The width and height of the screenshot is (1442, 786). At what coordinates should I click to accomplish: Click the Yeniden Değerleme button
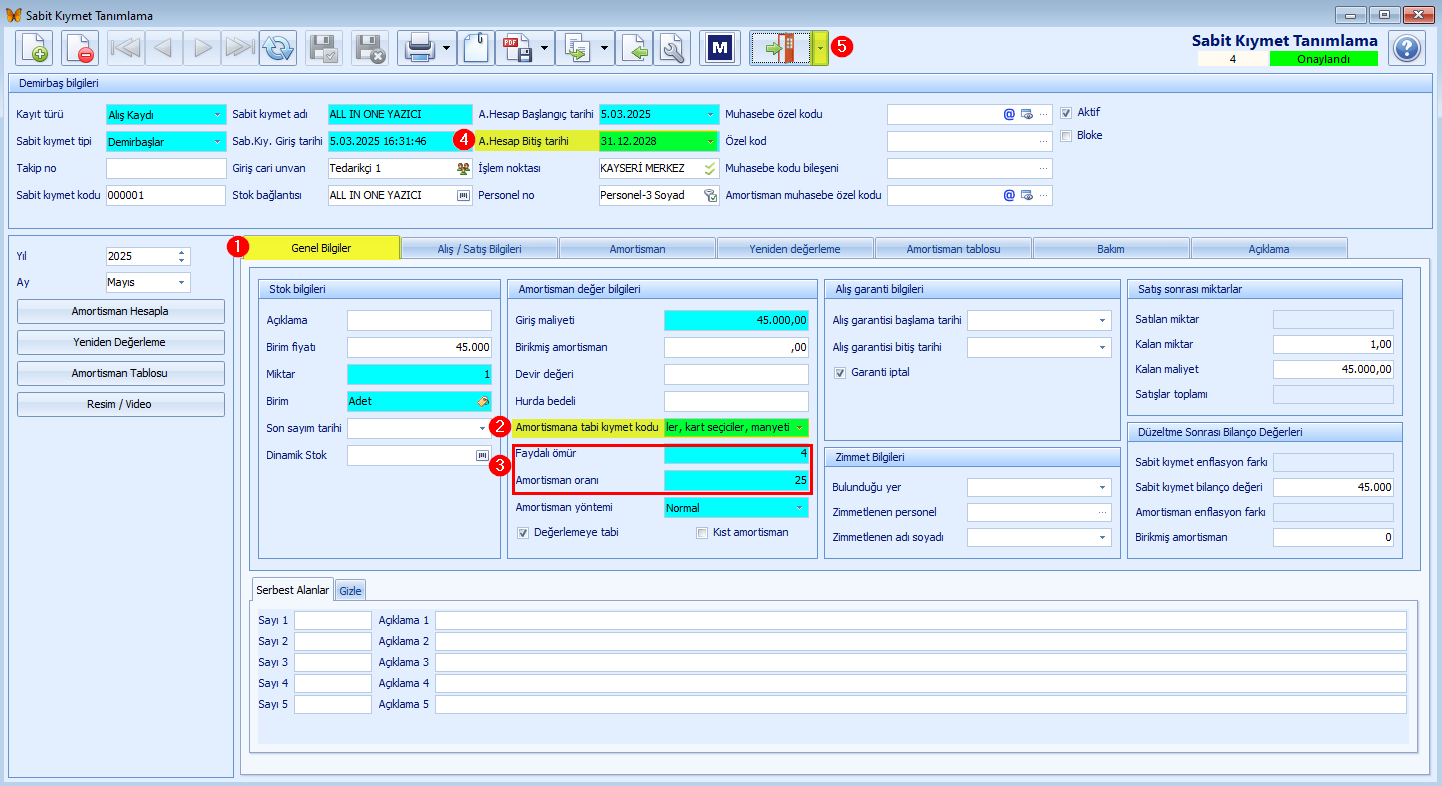coord(120,342)
